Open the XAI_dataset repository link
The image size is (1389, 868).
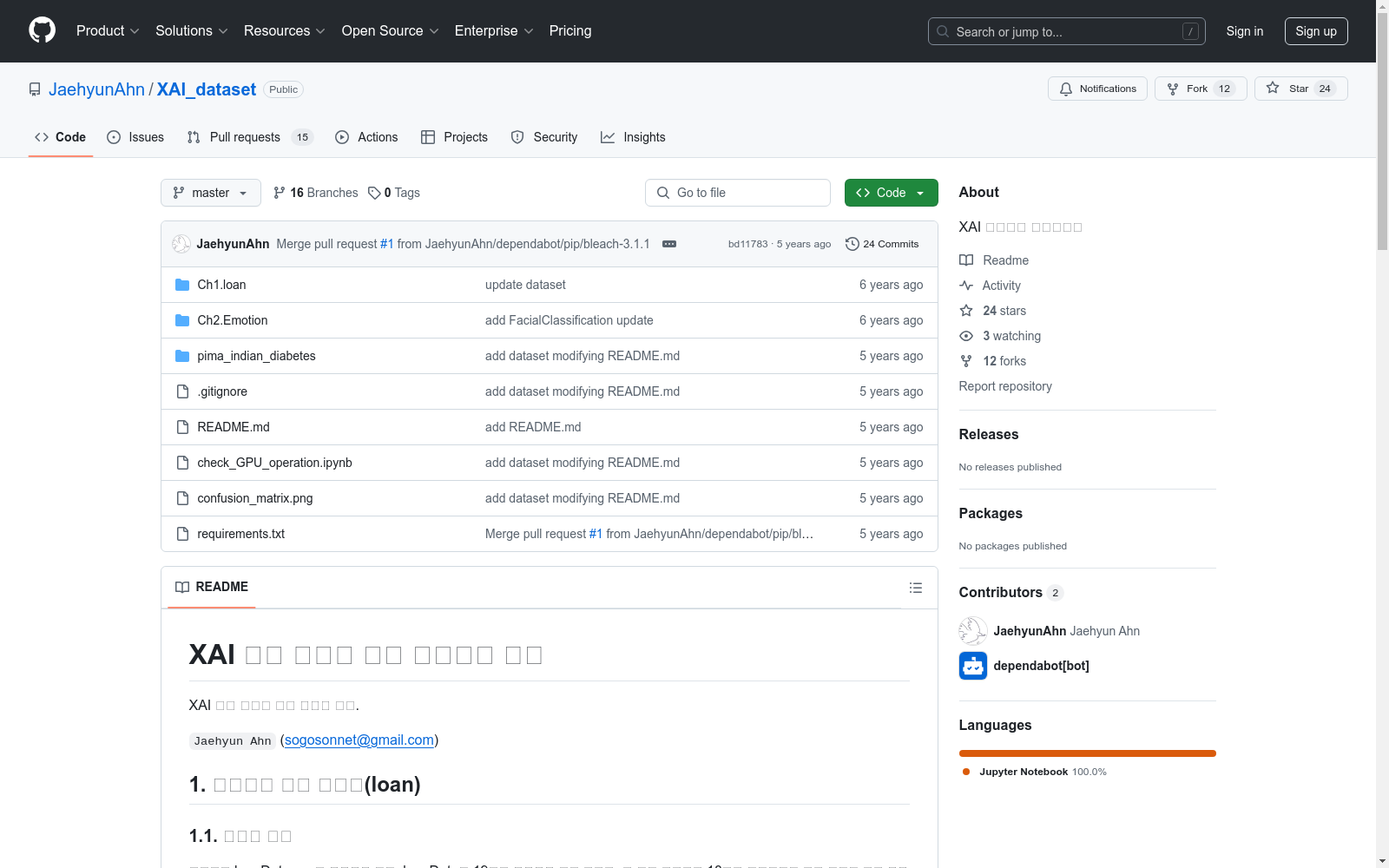tap(207, 89)
